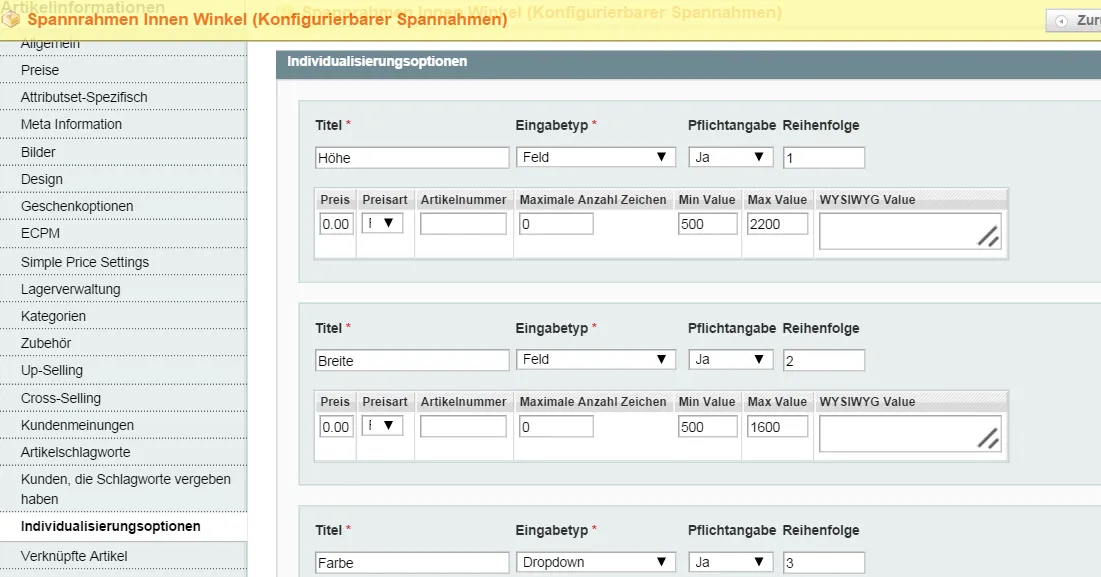This screenshot has width=1101, height=577.
Task: Open Pflichtangabe dropdown for Farbe option
Action: pyautogui.click(x=730, y=562)
